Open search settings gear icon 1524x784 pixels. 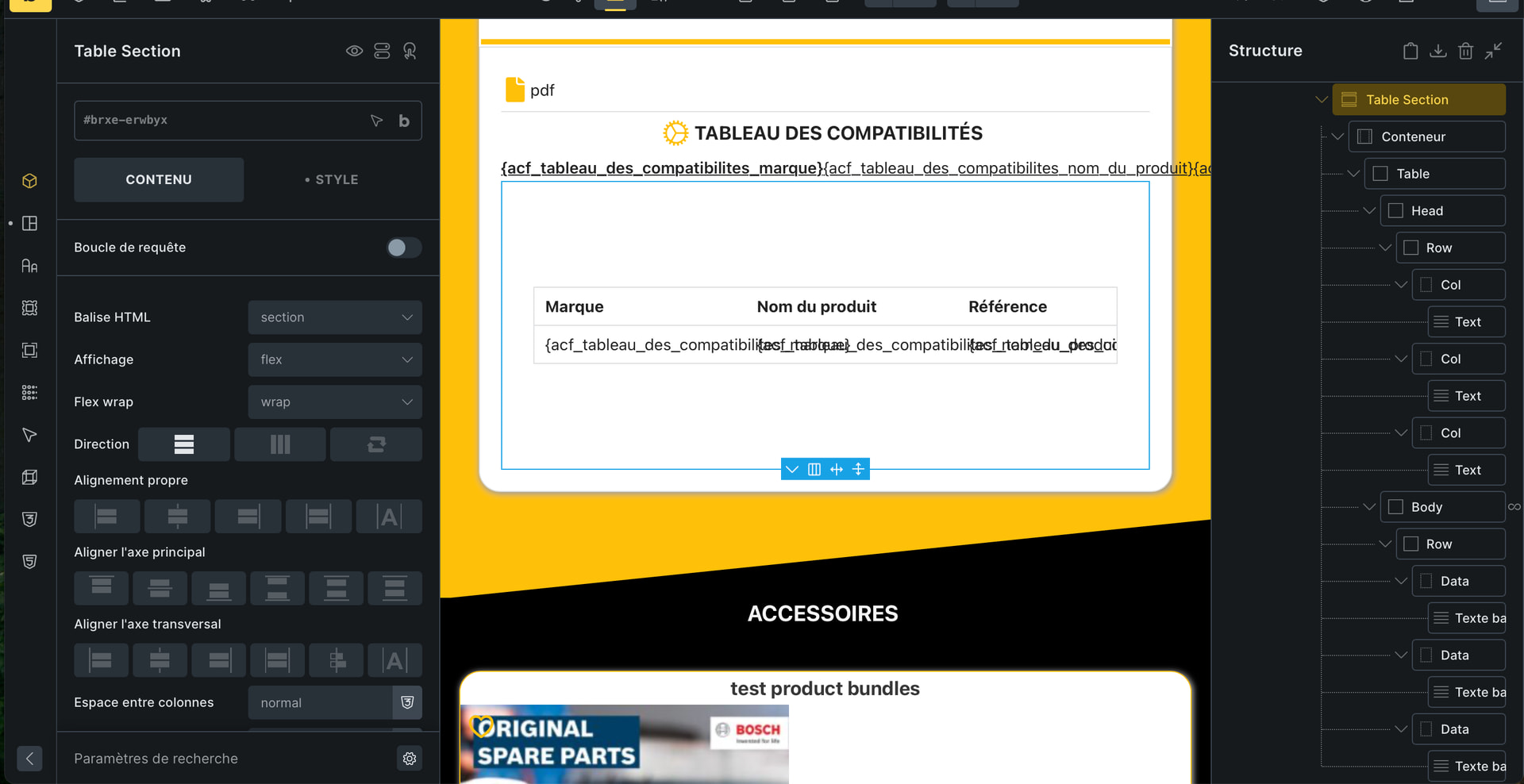tap(410, 759)
